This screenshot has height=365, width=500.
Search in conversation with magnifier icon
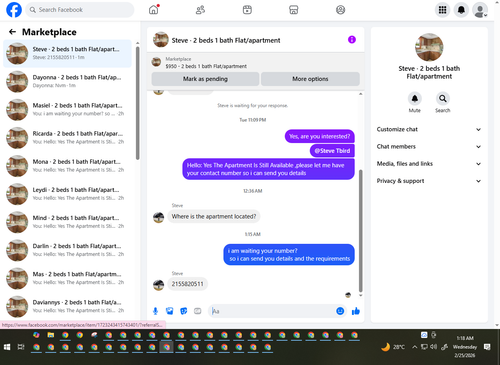[443, 99]
